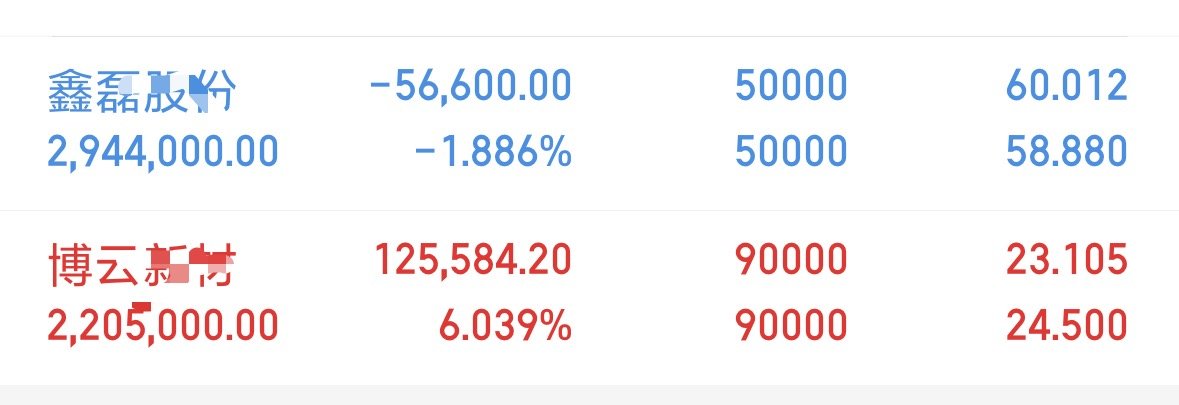Click the divider line above the 鑫磊股份 row
The width and height of the screenshot is (1179, 405).
click(x=590, y=36)
